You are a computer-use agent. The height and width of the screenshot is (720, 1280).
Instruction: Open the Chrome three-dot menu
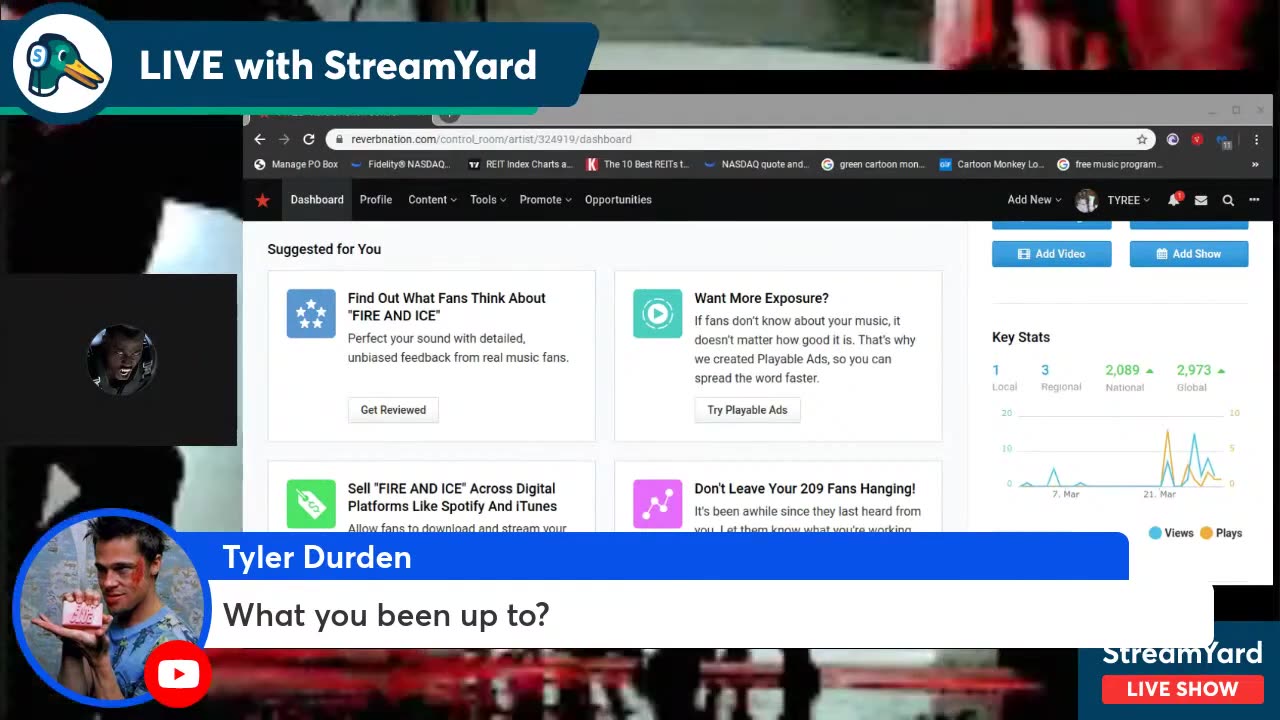(1255, 139)
